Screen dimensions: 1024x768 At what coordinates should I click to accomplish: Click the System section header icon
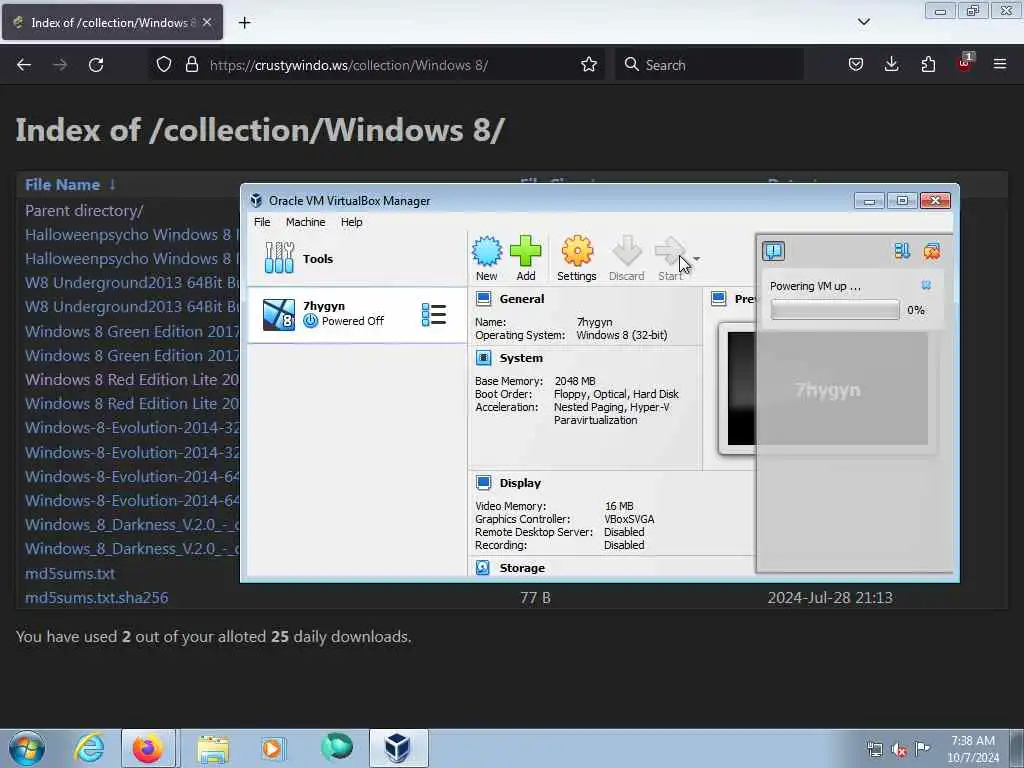483,358
